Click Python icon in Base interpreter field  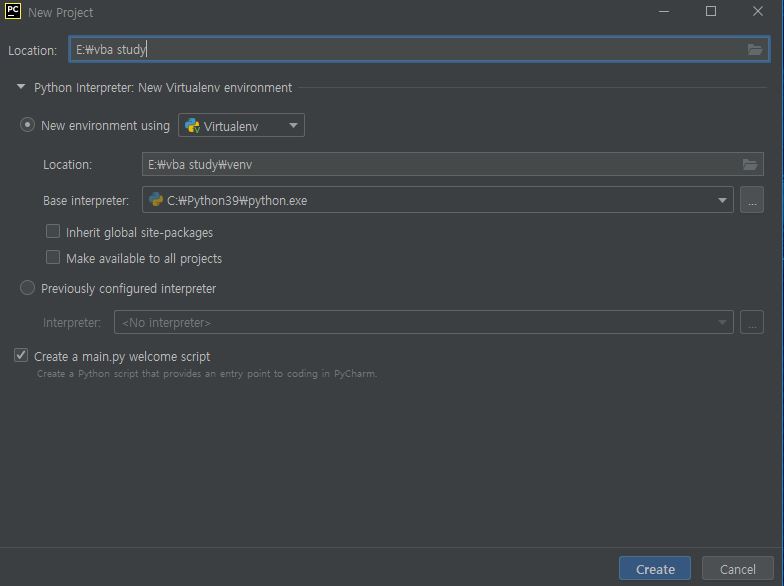click(x=156, y=200)
